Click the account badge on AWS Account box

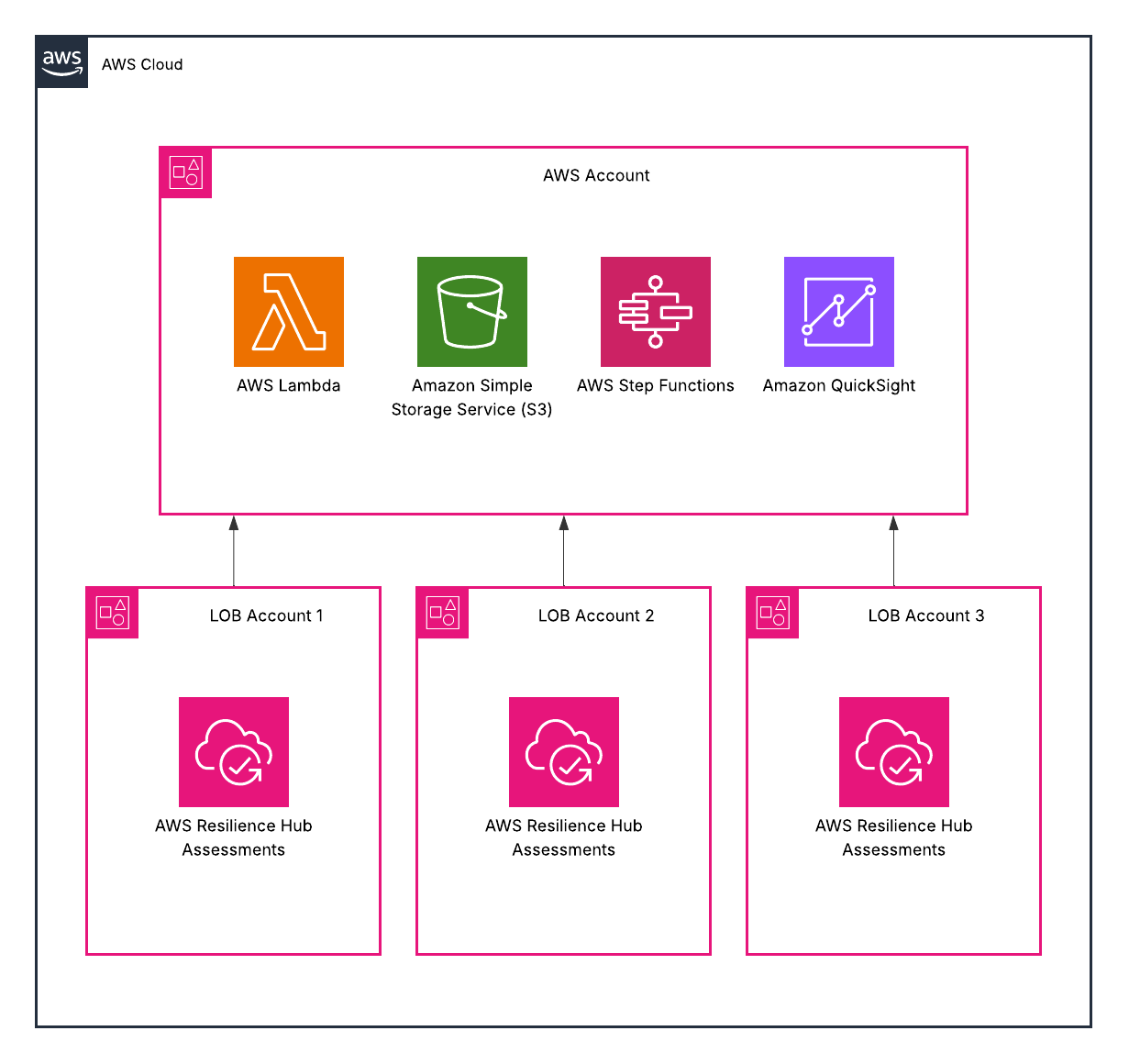click(185, 172)
